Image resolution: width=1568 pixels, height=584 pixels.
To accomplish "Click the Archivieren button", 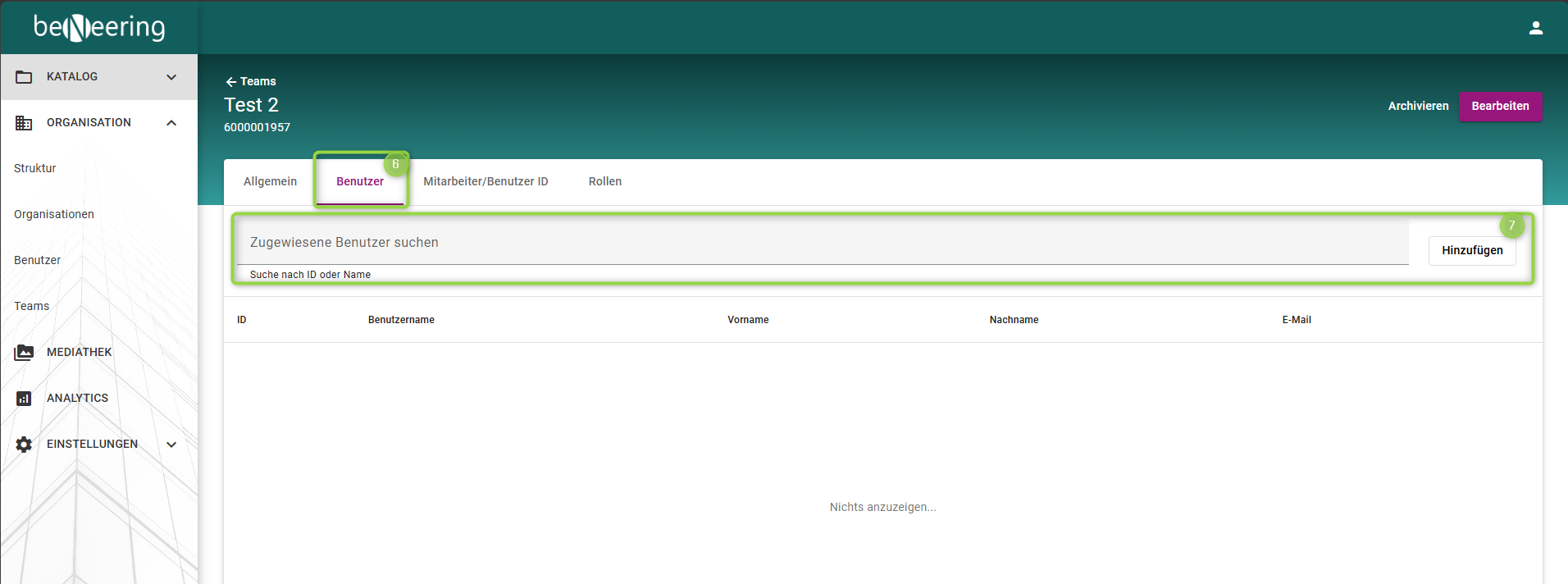I will pos(1418,106).
